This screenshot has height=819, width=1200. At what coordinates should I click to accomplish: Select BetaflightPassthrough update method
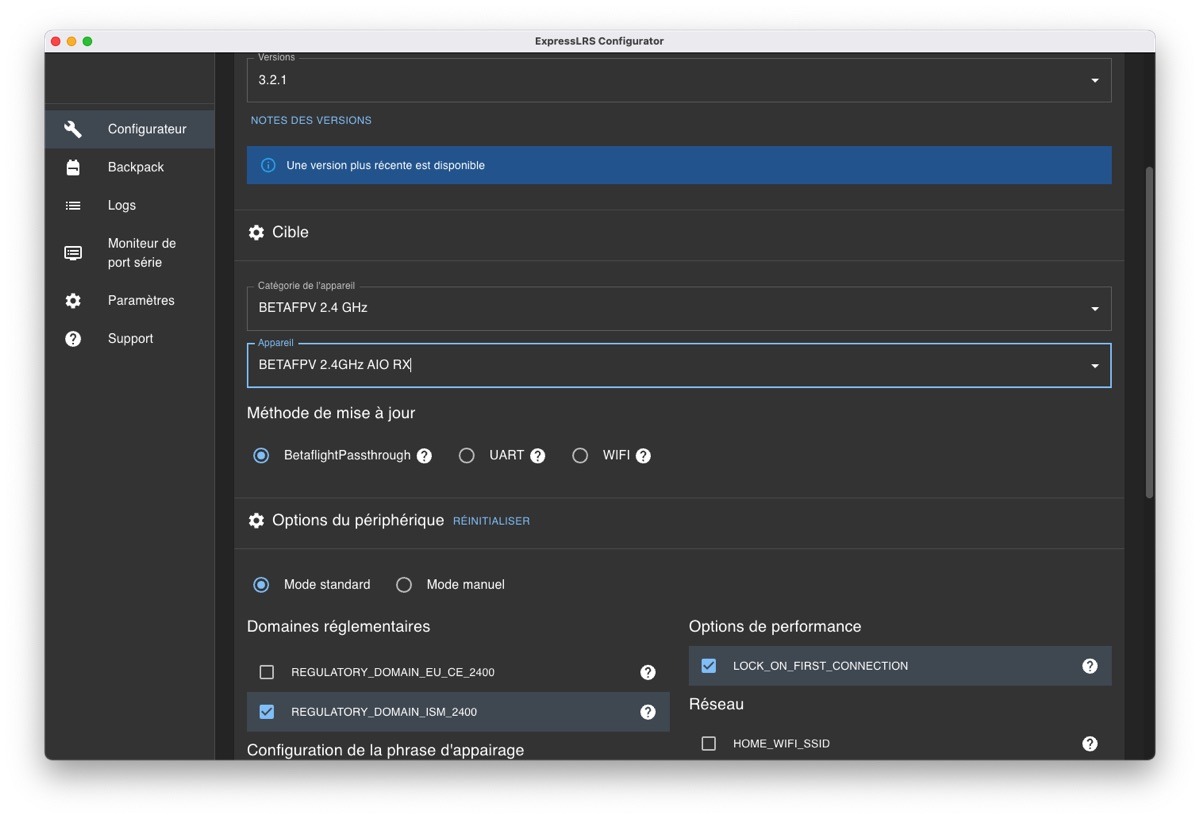point(261,456)
